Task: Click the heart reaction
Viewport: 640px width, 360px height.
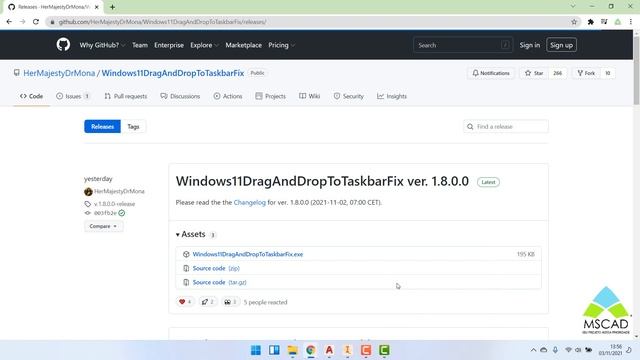Action: click(185, 302)
